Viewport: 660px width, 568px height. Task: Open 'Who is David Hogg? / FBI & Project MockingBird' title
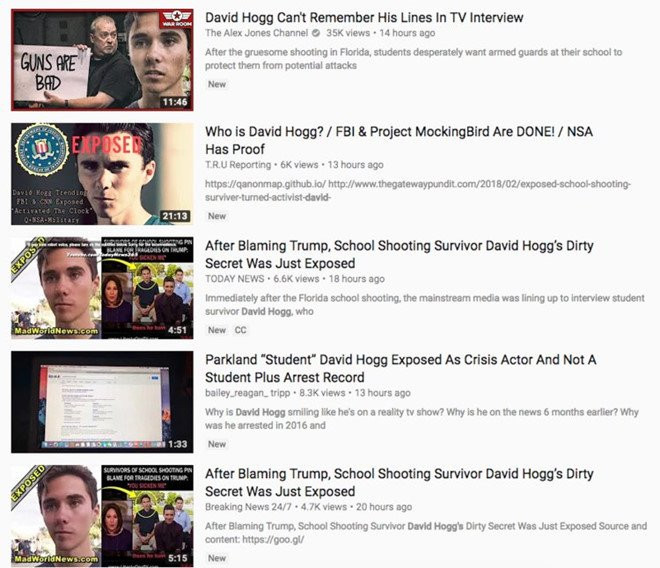(x=399, y=140)
